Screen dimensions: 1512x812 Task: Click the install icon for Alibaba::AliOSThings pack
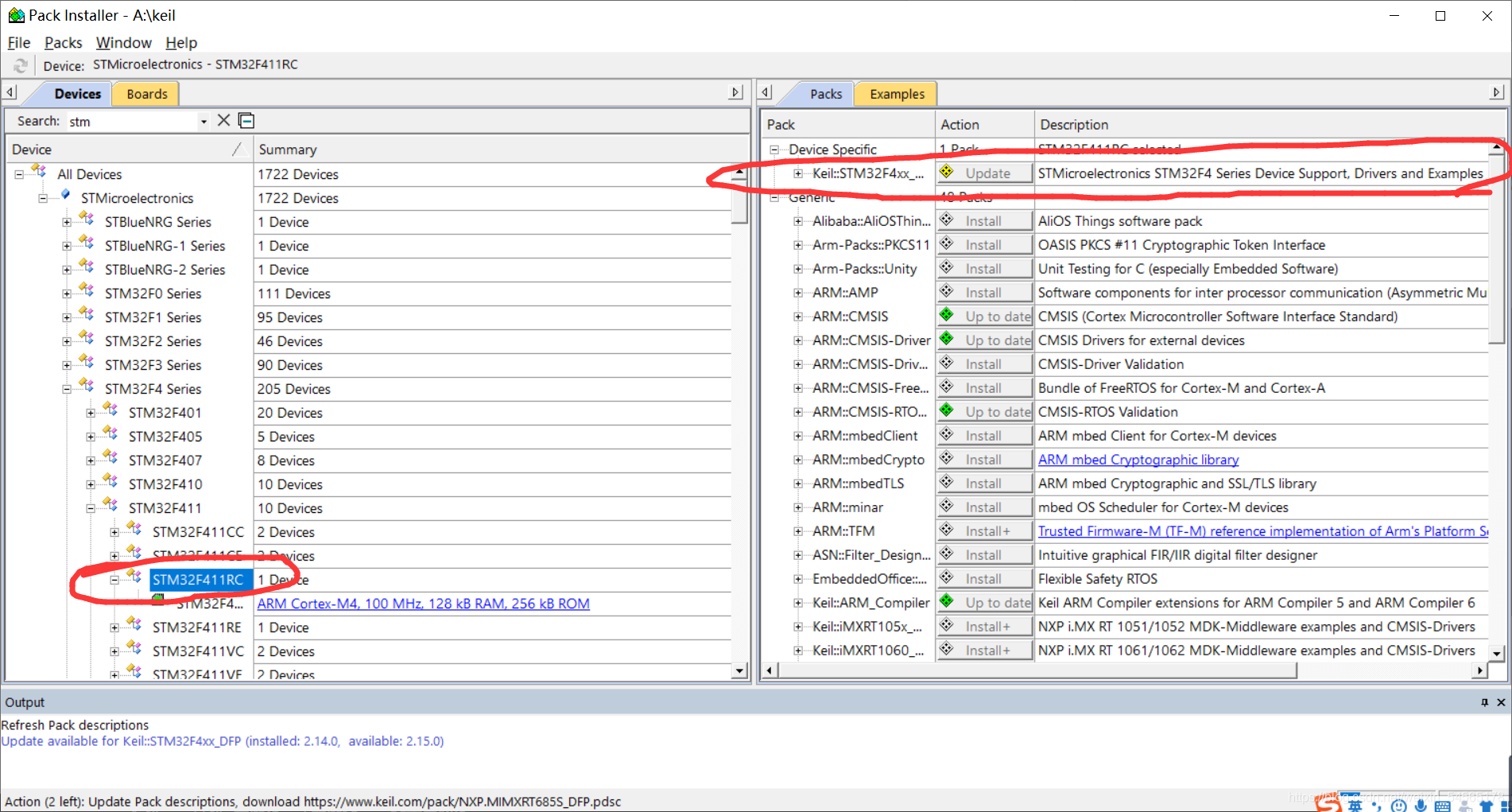coord(947,220)
